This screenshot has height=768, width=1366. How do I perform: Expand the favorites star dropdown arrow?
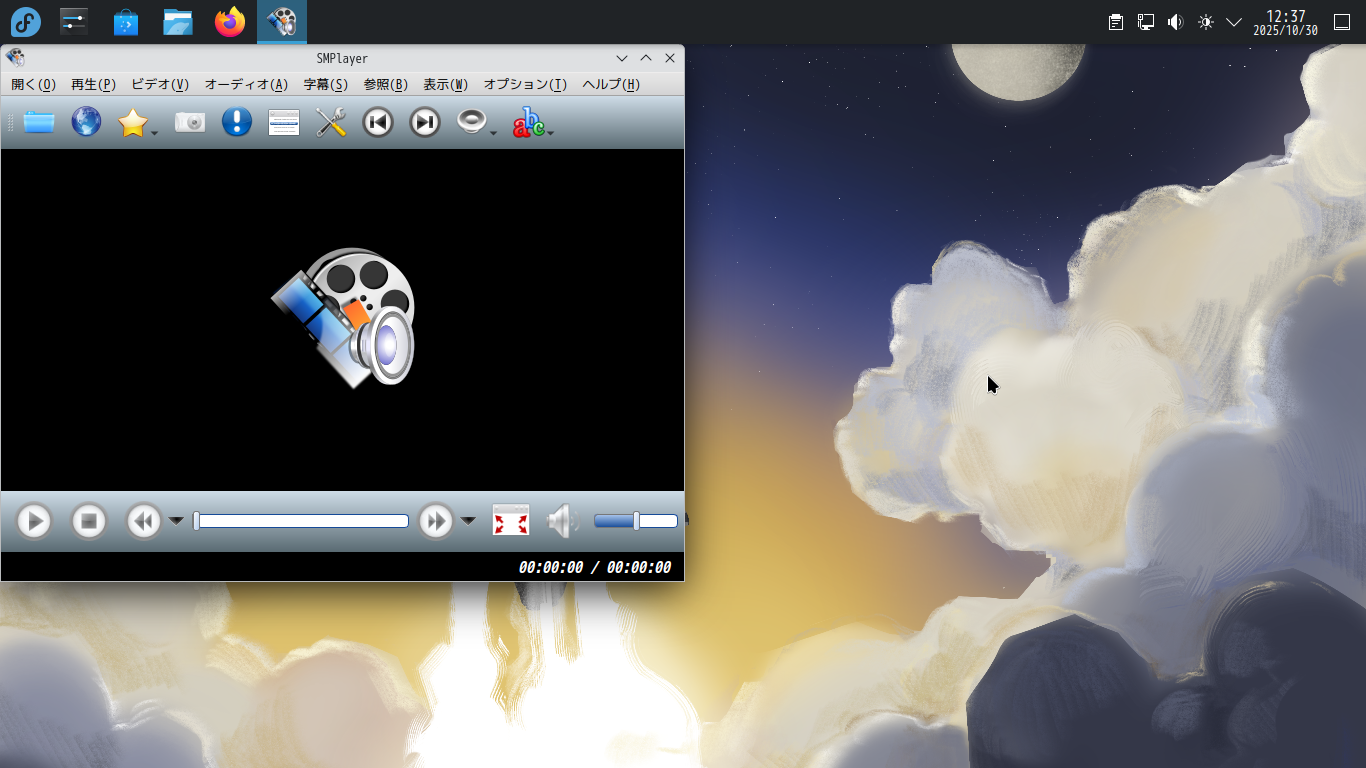pos(155,132)
